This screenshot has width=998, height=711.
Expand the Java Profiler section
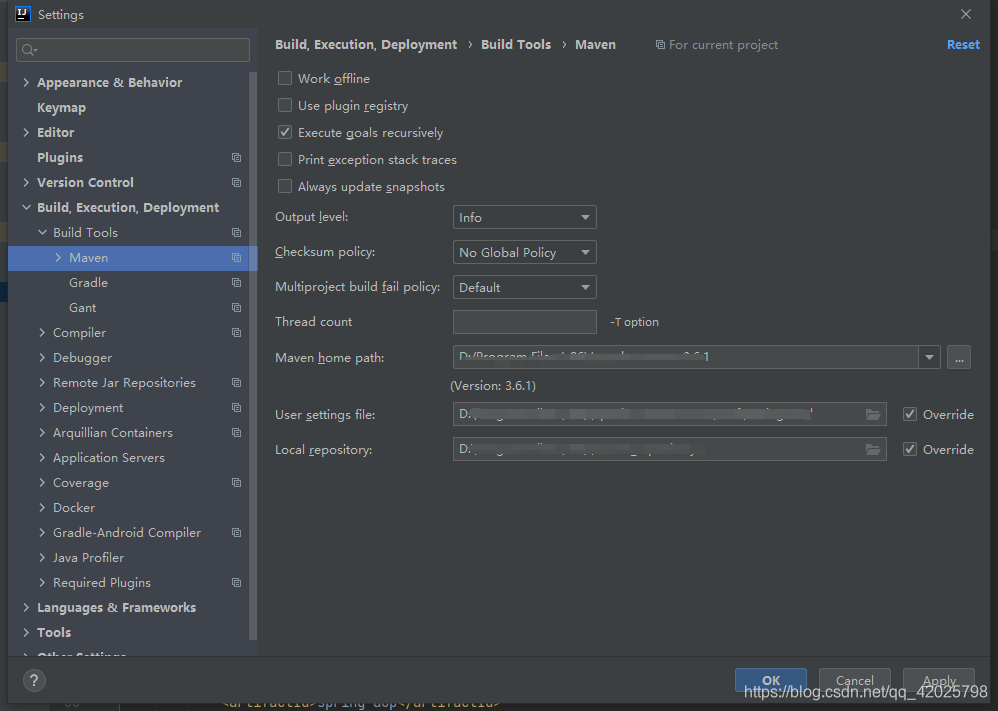42,557
